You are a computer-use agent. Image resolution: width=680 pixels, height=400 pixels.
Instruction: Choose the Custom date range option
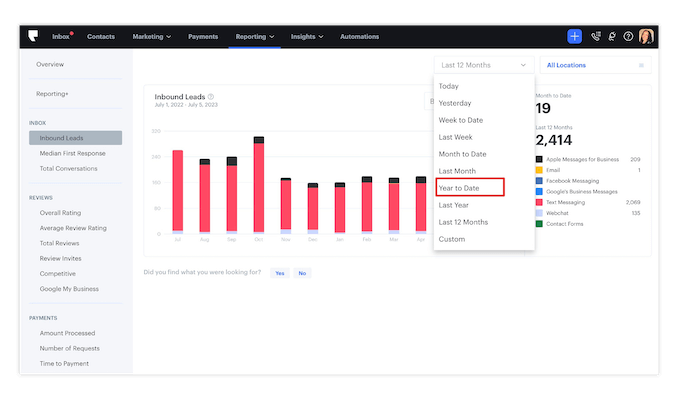[x=452, y=239]
